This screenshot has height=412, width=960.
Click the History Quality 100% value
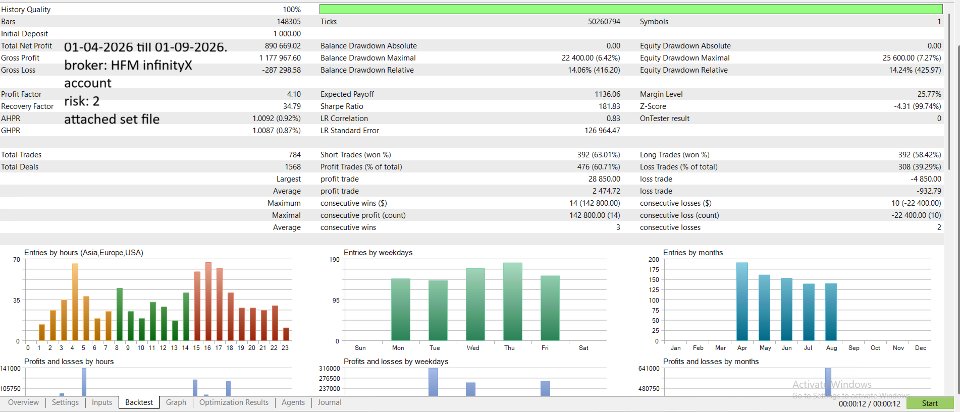[x=292, y=10]
